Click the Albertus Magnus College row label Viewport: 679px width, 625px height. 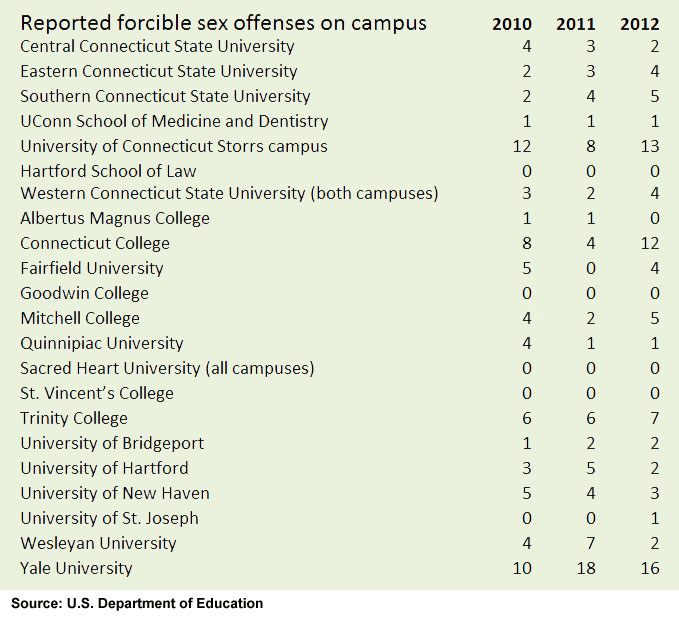(115, 218)
